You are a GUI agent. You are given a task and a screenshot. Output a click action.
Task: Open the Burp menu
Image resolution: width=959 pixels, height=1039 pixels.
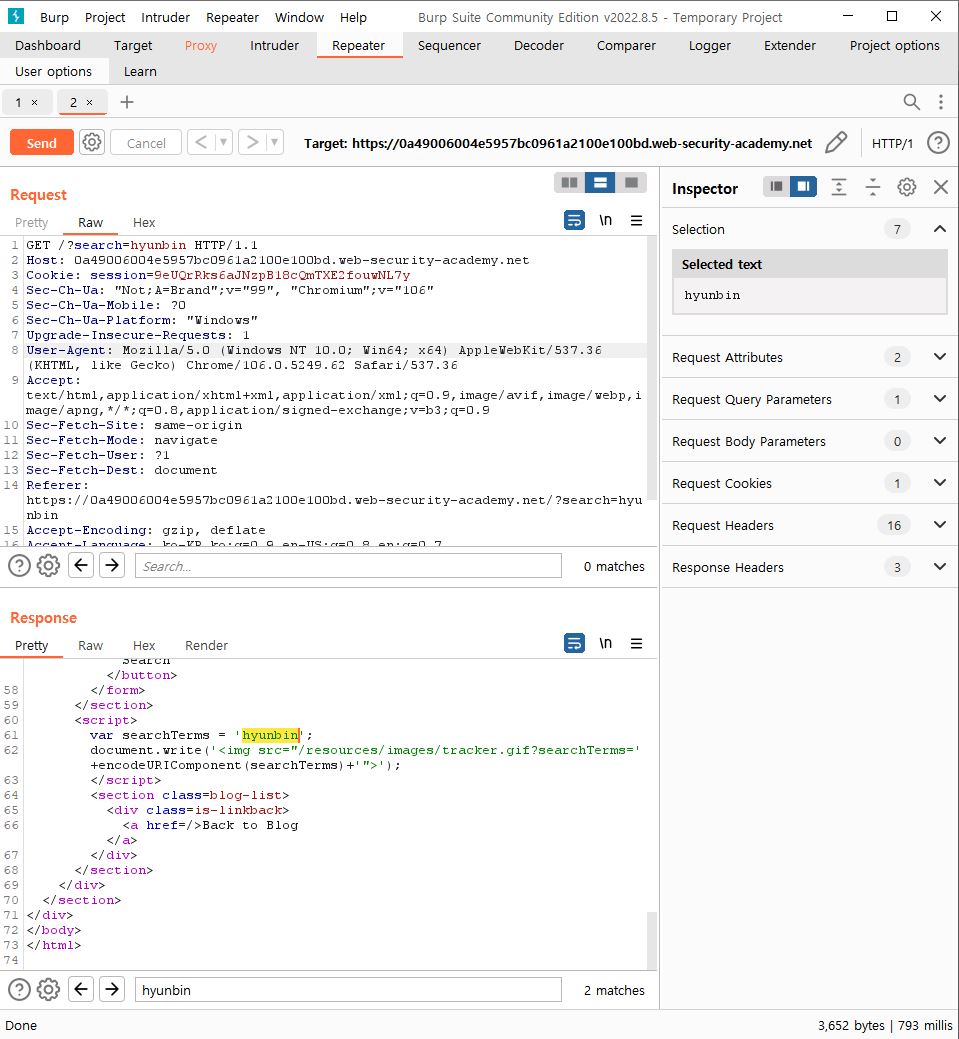click(x=54, y=17)
